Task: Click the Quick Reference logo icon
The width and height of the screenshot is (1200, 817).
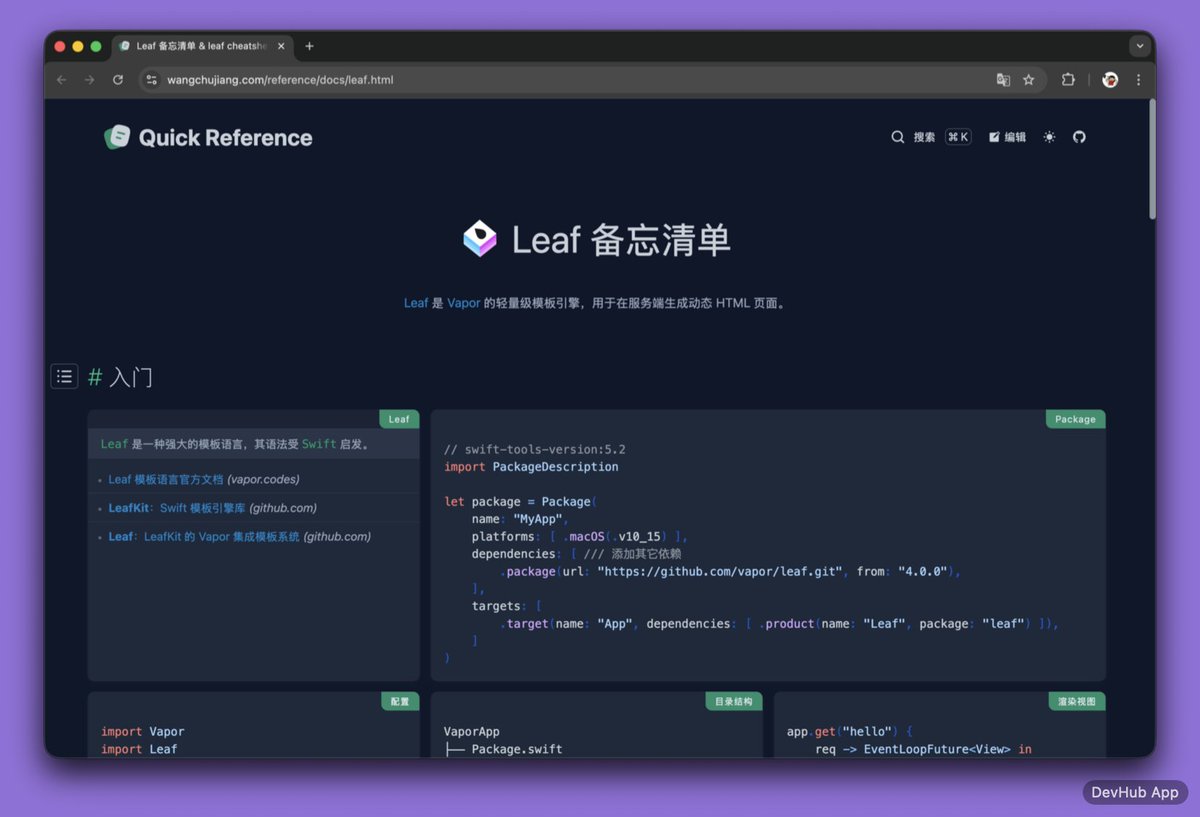Action: (x=116, y=137)
